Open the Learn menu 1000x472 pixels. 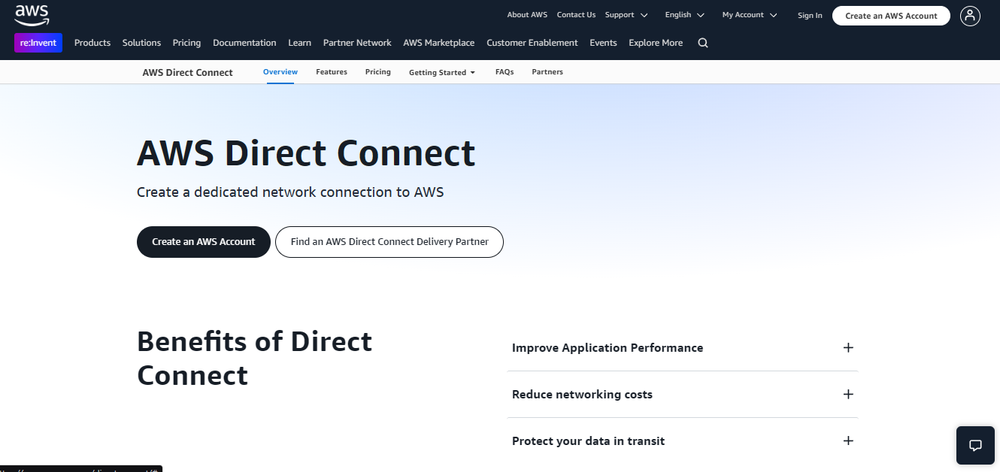click(300, 43)
